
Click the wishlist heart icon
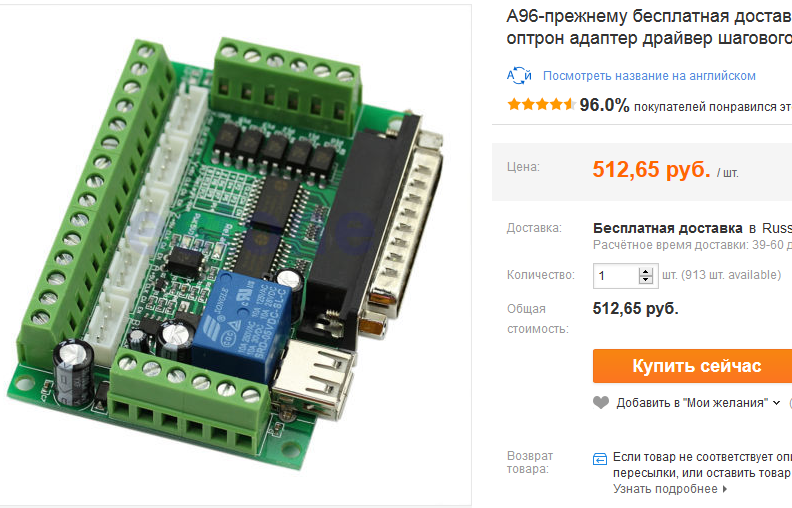601,403
